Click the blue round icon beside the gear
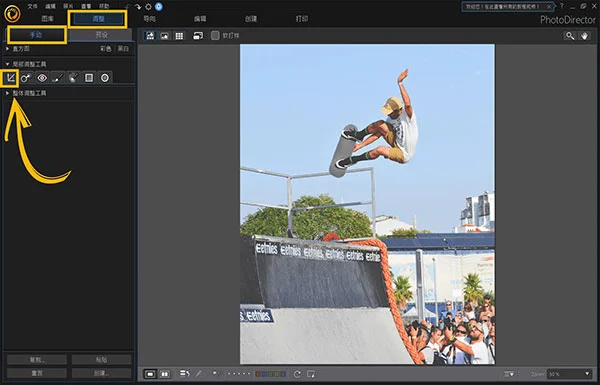This screenshot has width=600, height=385. tap(158, 7)
